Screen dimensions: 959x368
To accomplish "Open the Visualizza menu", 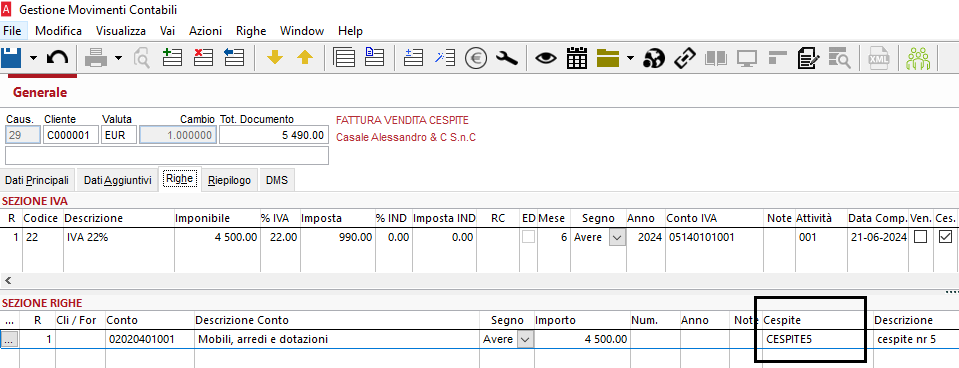I will tap(121, 31).
